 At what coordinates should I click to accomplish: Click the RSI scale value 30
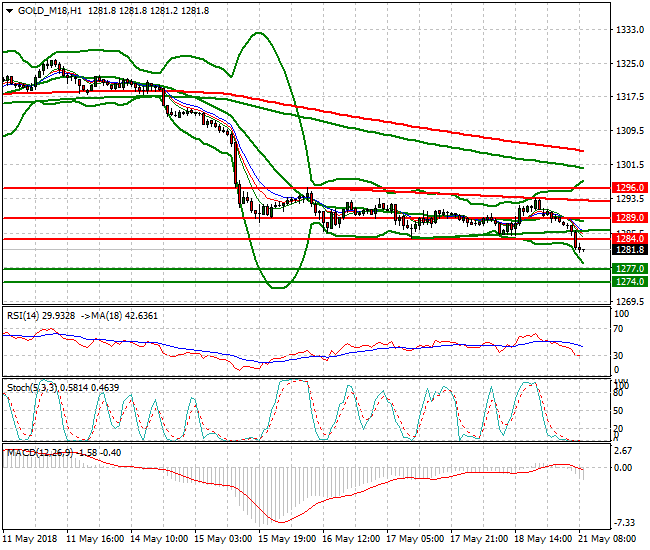(618, 356)
